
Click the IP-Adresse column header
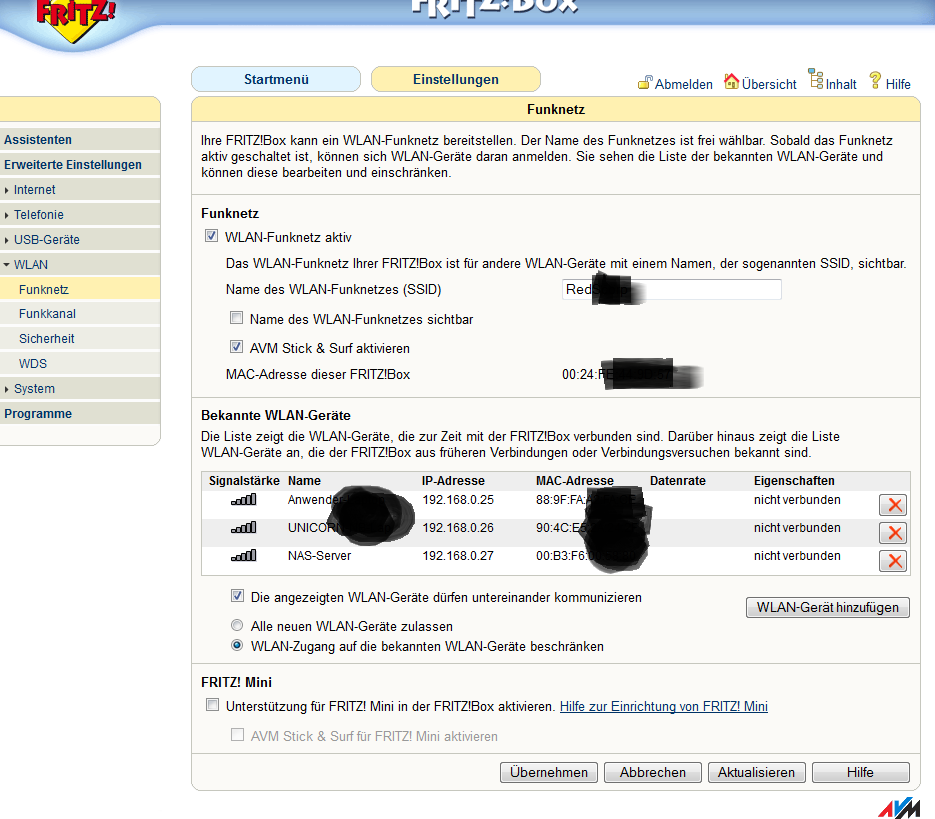[453, 481]
